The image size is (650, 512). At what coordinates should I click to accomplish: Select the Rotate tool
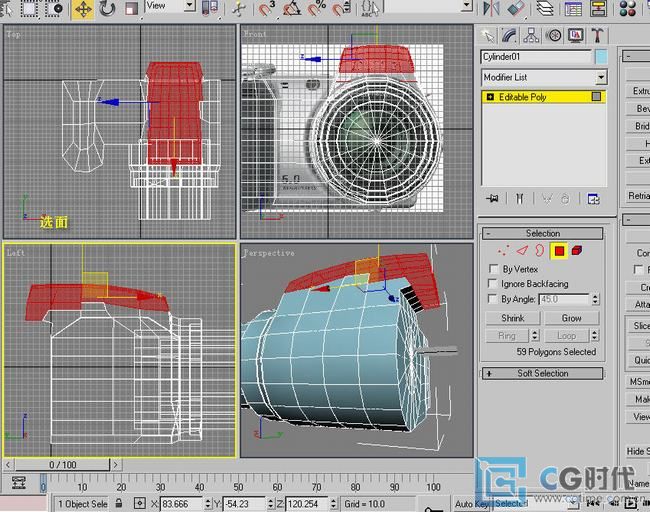(107, 9)
